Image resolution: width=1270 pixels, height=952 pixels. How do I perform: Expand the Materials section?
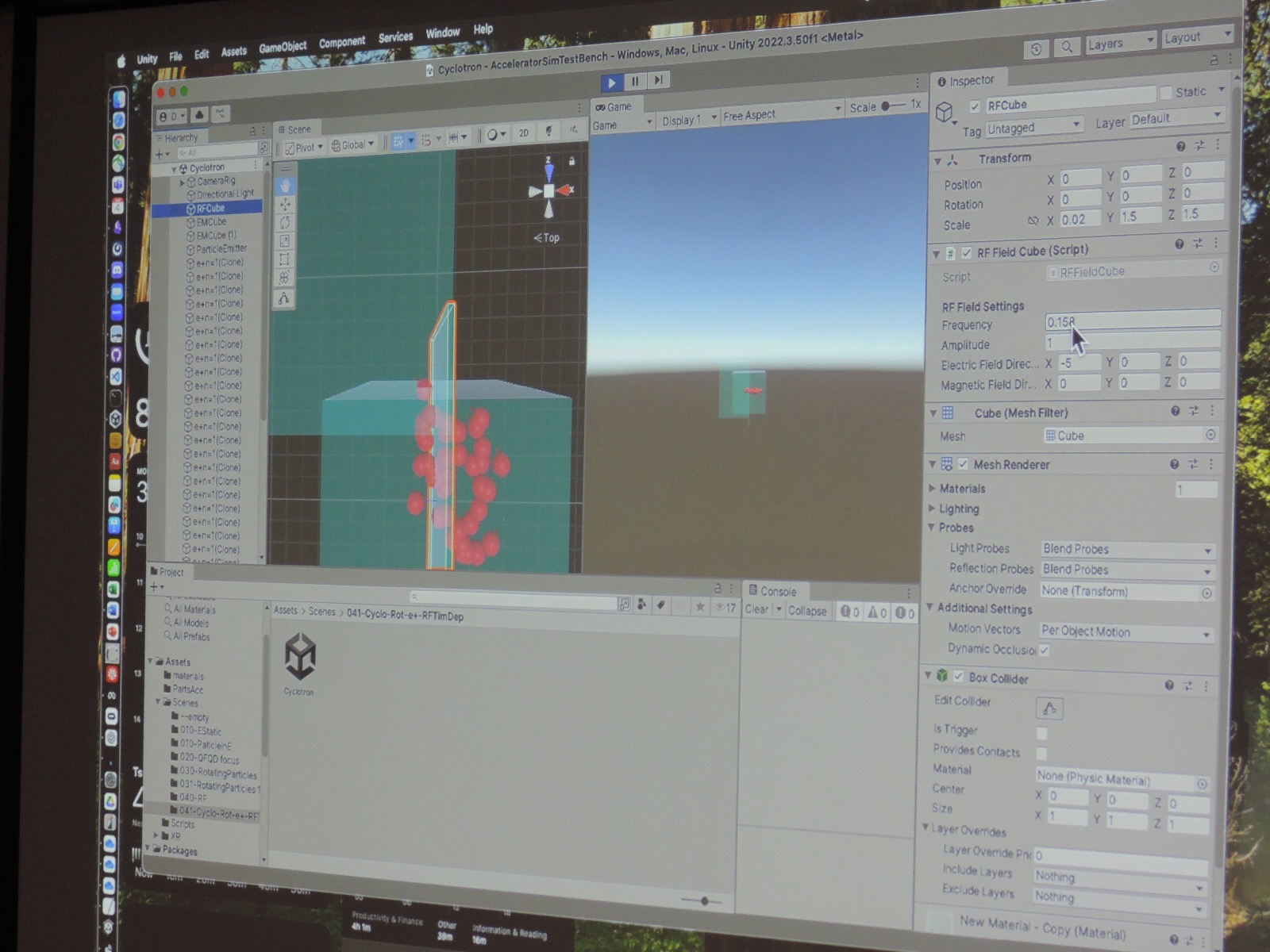pos(932,489)
